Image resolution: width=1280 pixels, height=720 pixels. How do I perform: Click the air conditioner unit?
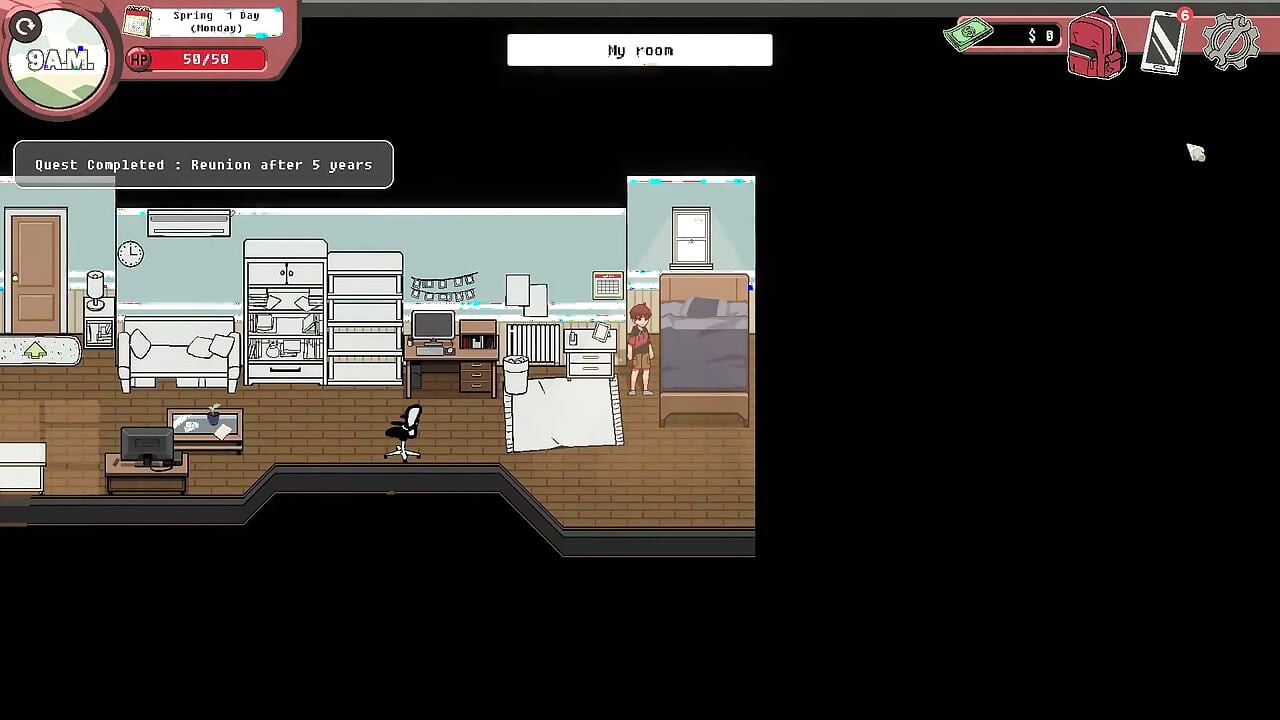[189, 223]
